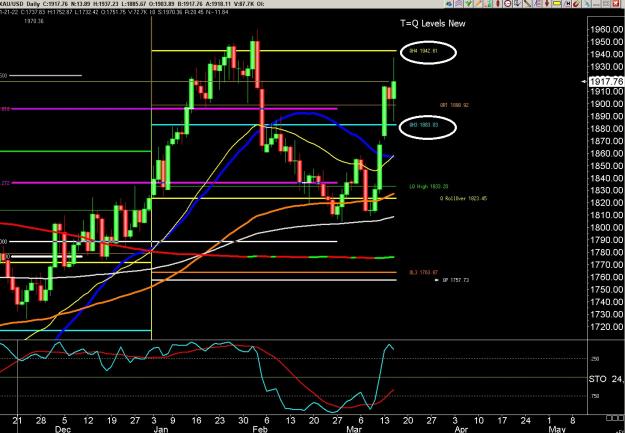Click the green checkmark toolbar icon
Viewport: 625px width, 433px height.
click(468, 4)
